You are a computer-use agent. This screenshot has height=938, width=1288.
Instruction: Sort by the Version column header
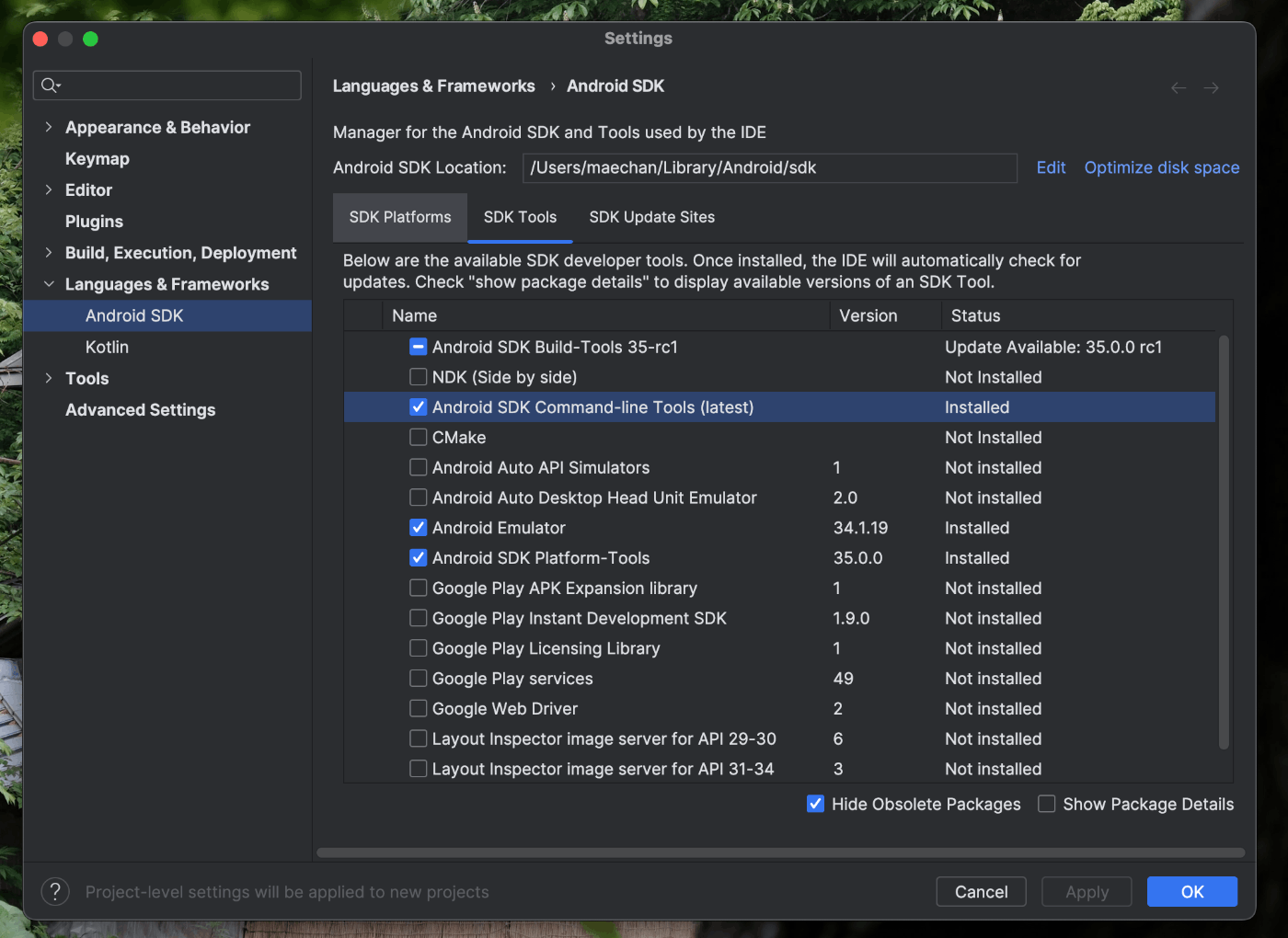(885, 315)
